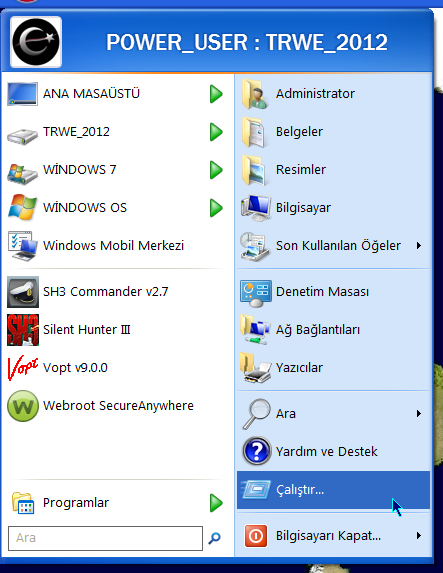Expand the WİNDOWS OS green arrow
Image resolution: width=443 pixels, height=573 pixels.
(216, 208)
